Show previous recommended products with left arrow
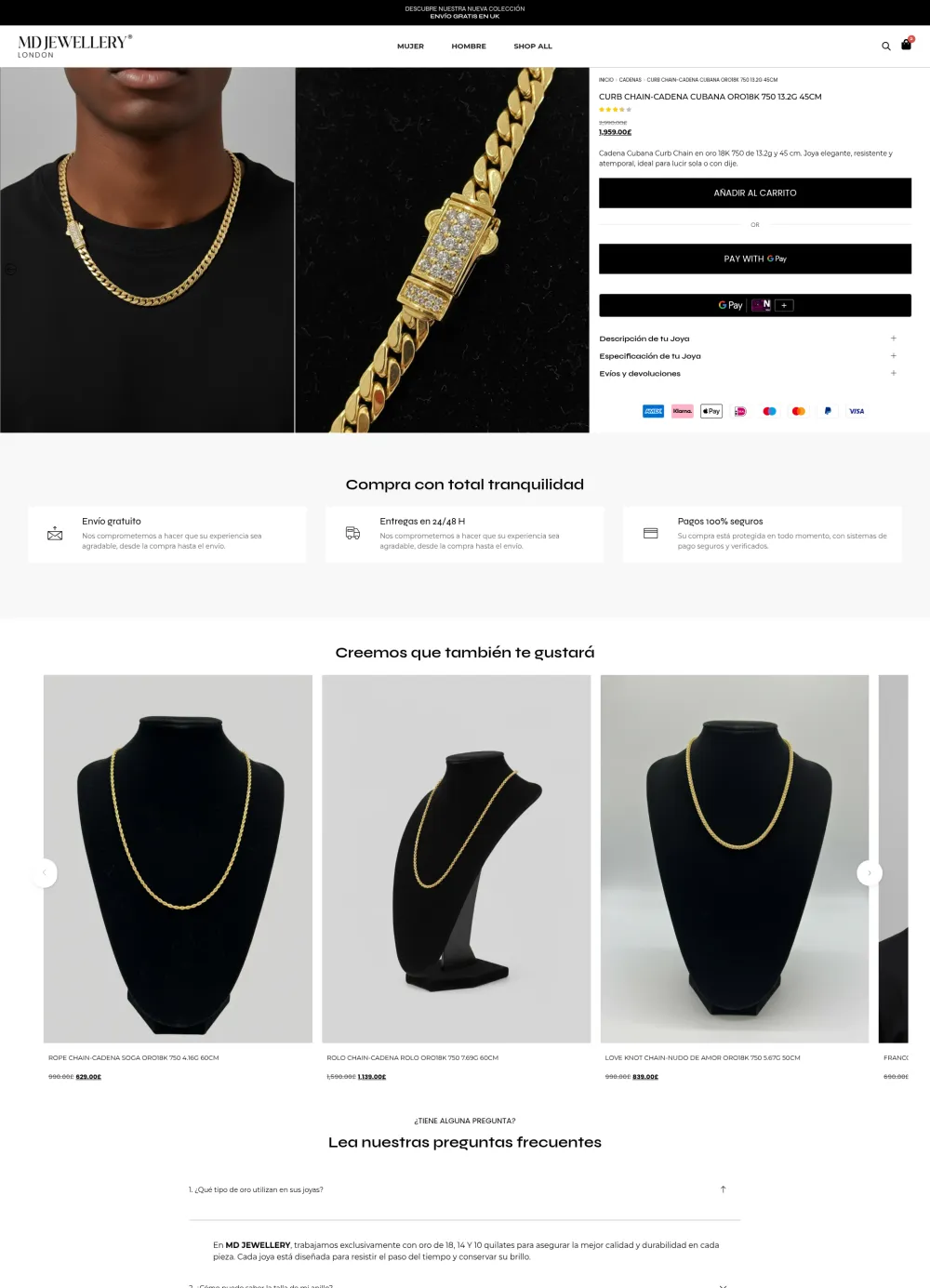 pos(44,873)
